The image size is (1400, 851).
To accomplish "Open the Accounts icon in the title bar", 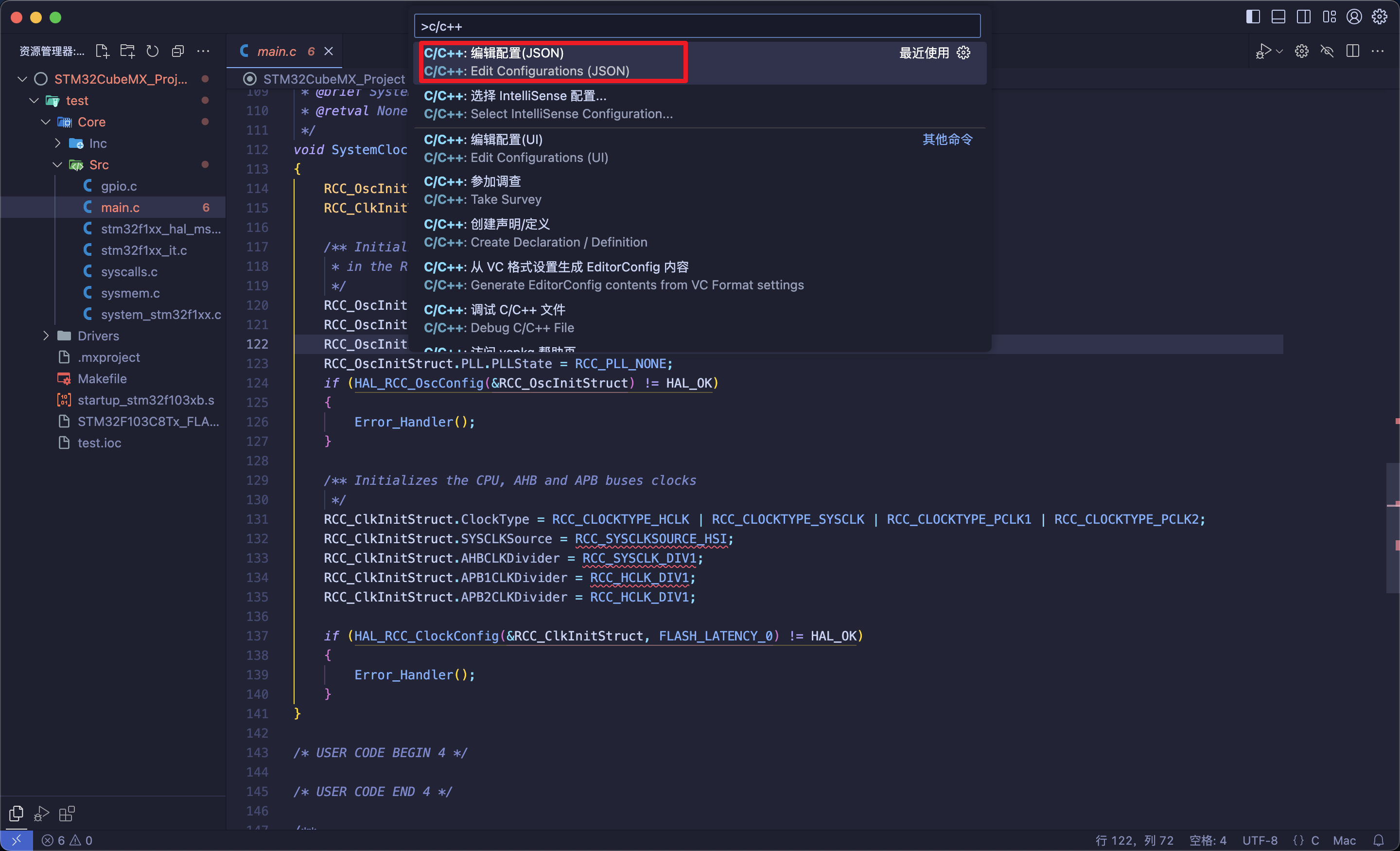I will click(1354, 17).
